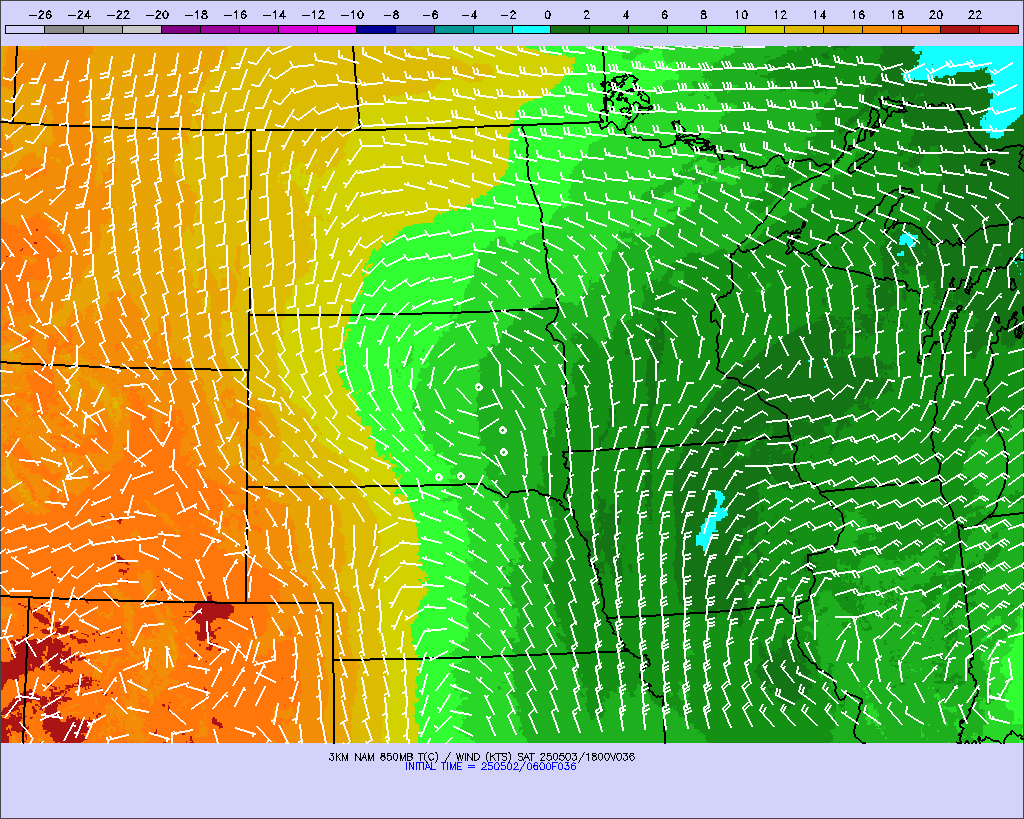Click the '-24' scale label
This screenshot has height=819, width=1024.
click(80, 14)
